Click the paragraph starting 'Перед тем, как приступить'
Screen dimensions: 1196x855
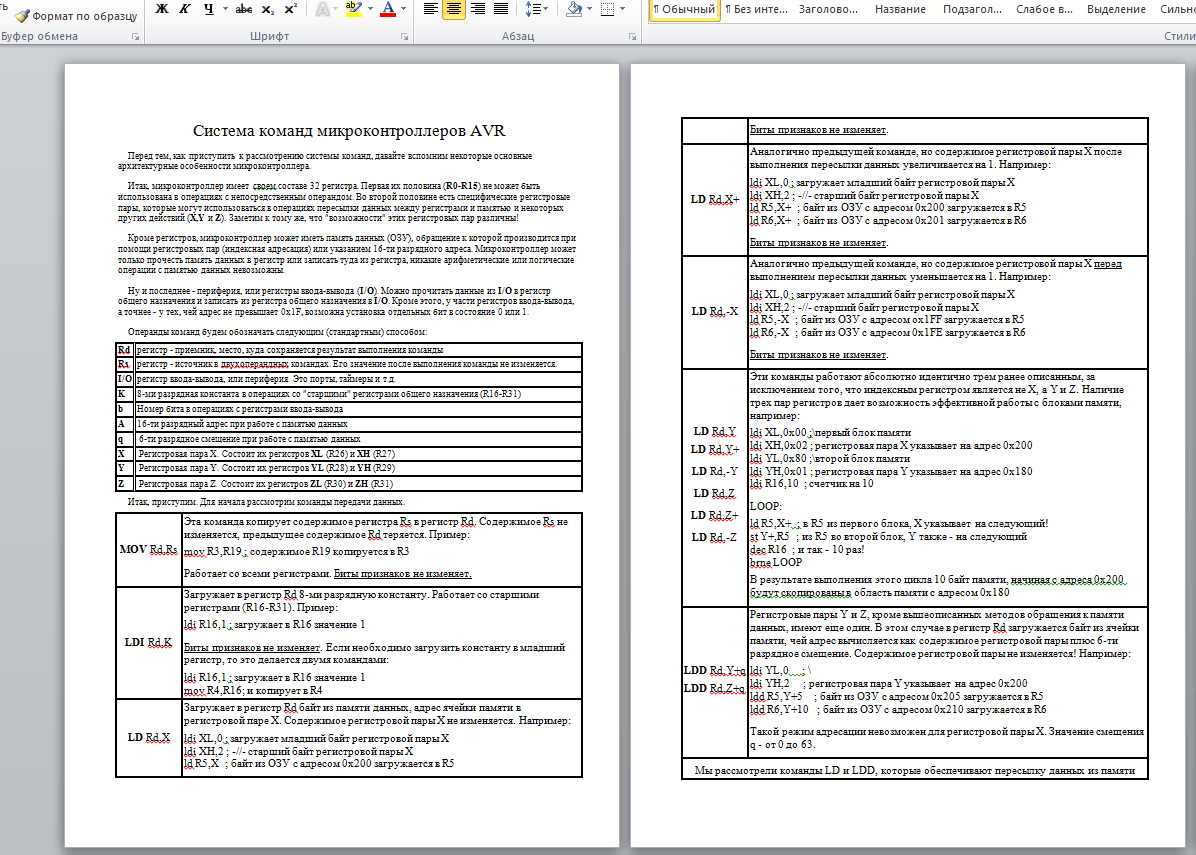pyautogui.click(x=325, y=161)
